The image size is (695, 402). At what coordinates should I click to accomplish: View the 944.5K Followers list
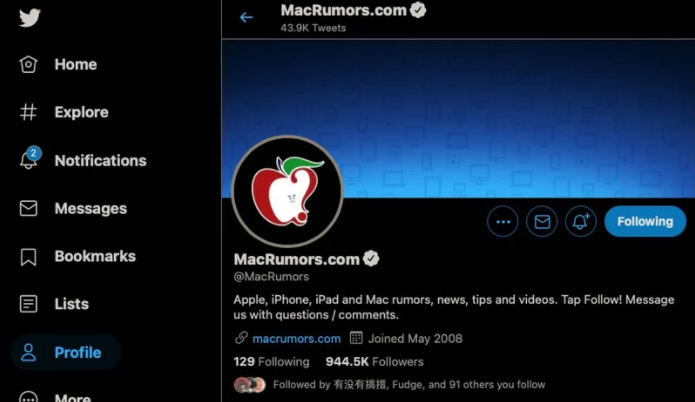click(x=375, y=362)
